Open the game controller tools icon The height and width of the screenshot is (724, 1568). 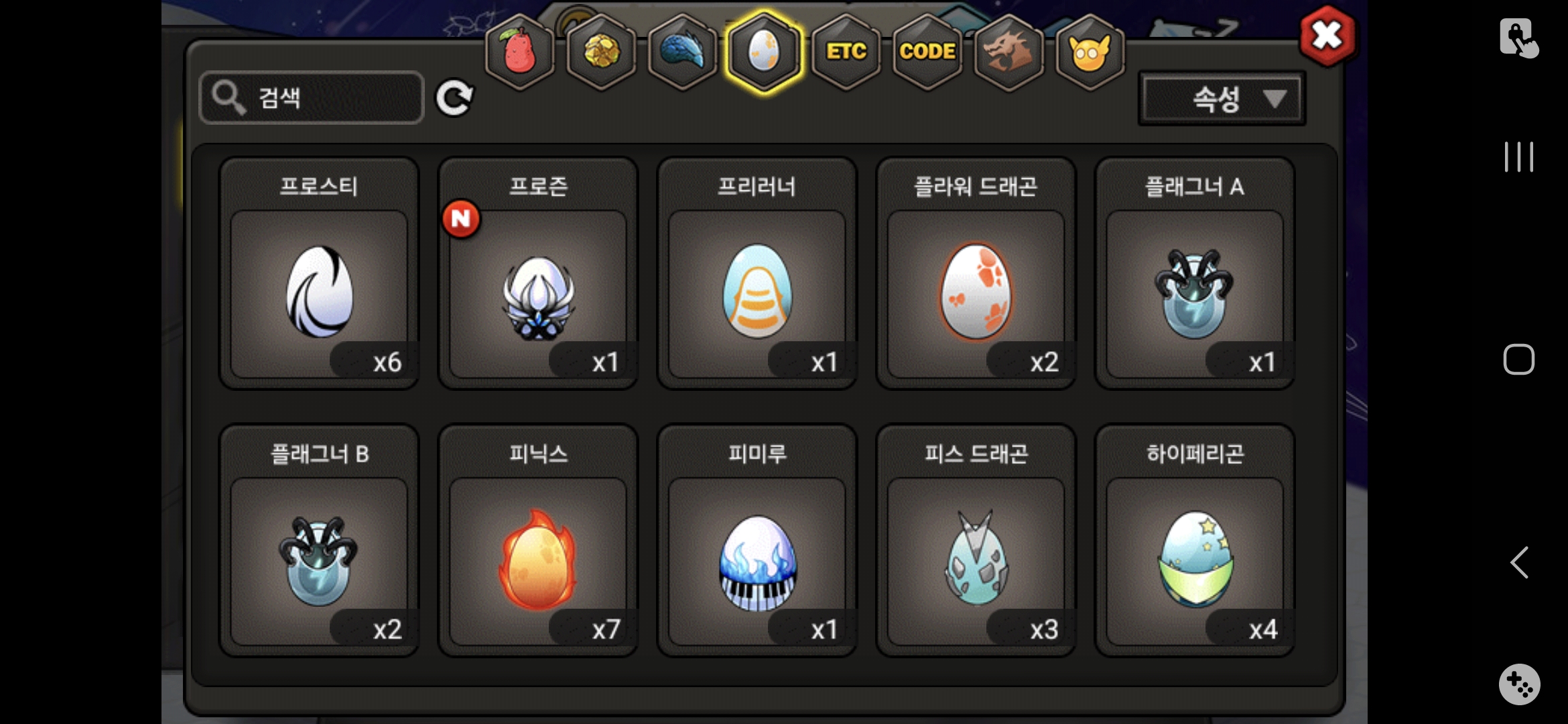[x=1519, y=684]
